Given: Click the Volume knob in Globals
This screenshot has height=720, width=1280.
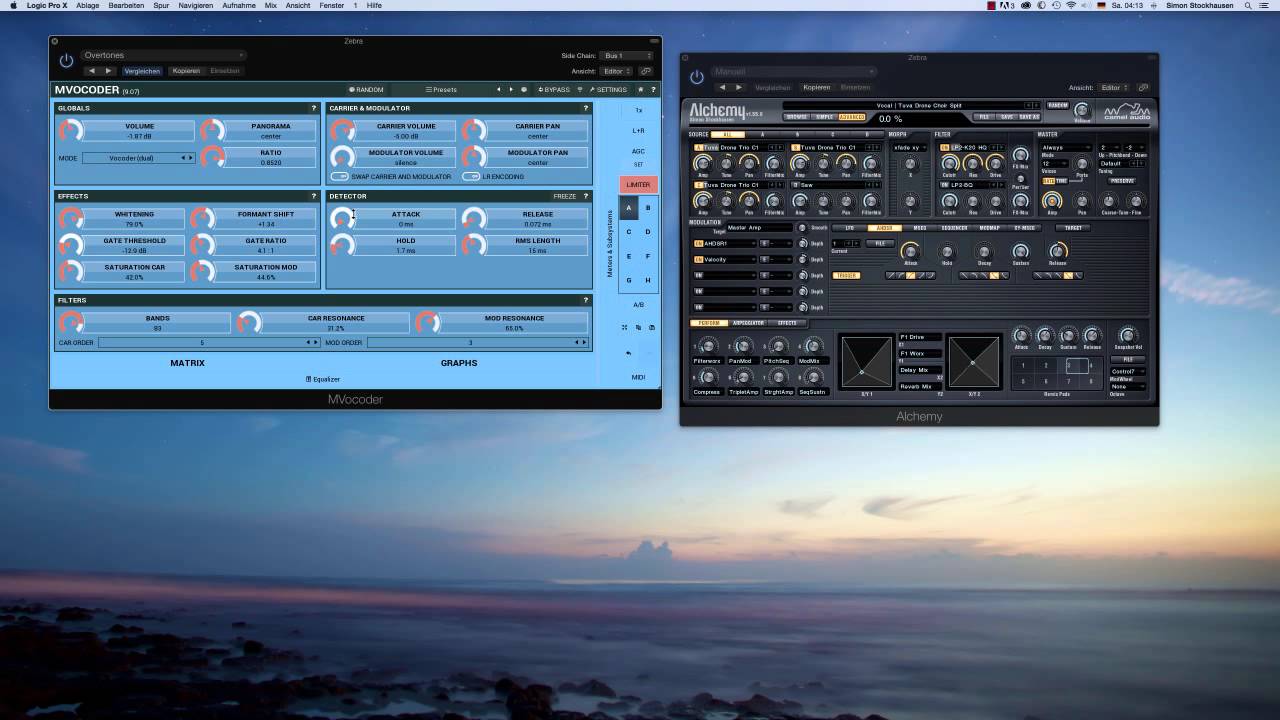Looking at the screenshot, I should point(70,131).
